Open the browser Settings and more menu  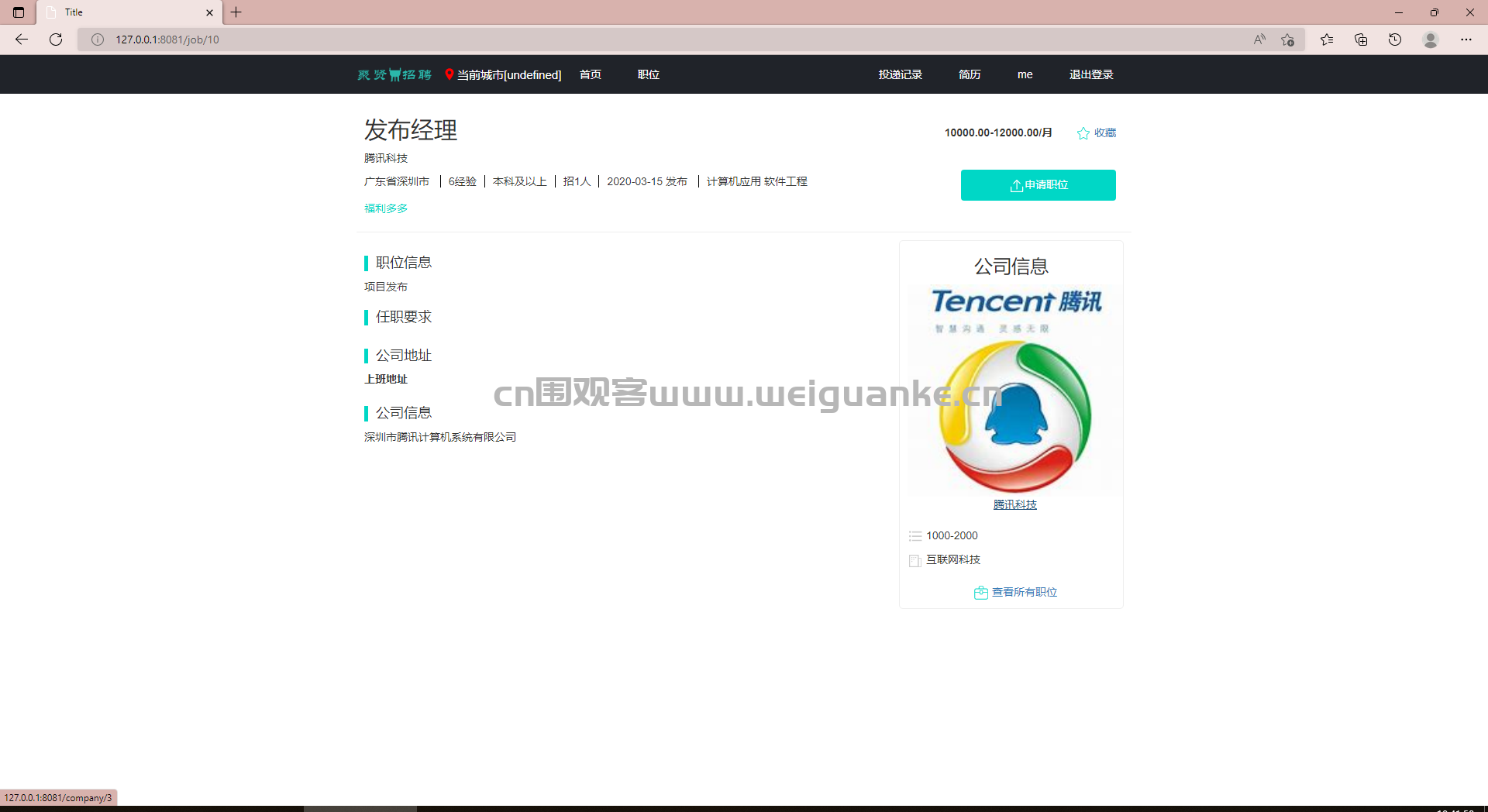point(1466,40)
